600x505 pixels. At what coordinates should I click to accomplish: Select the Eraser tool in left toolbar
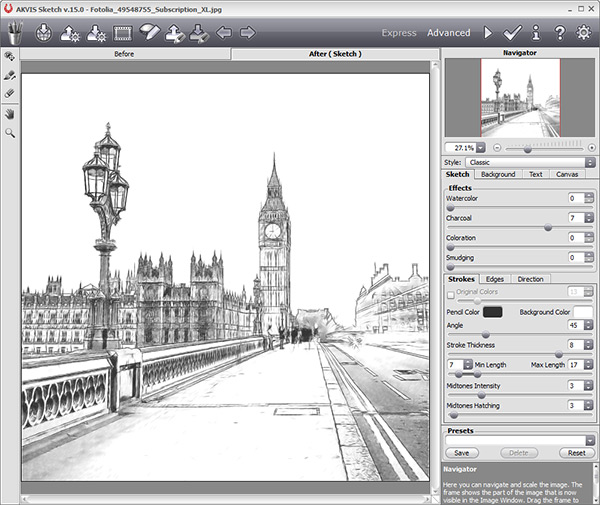[10, 93]
